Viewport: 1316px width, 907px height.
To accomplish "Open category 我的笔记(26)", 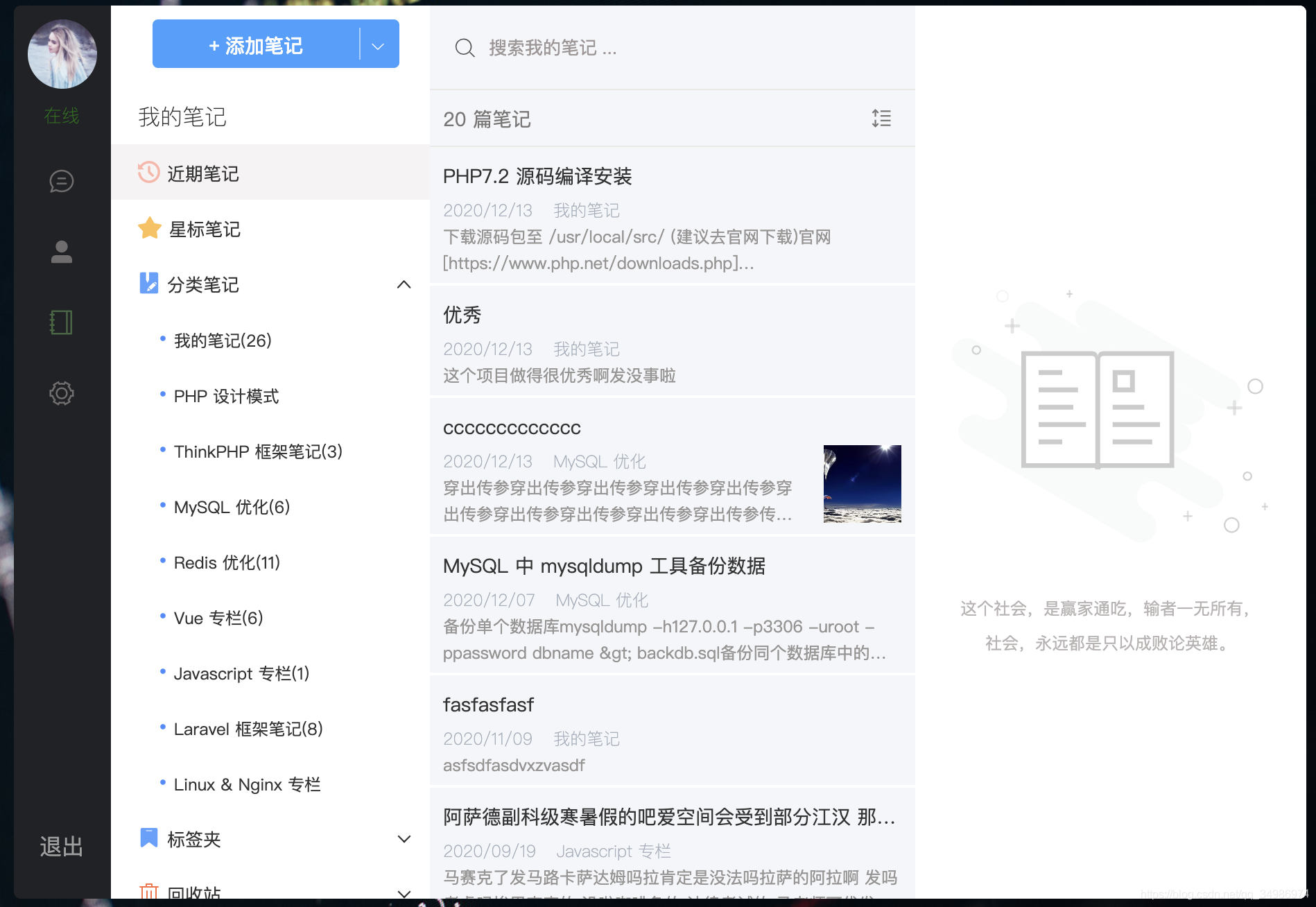I will (x=223, y=340).
